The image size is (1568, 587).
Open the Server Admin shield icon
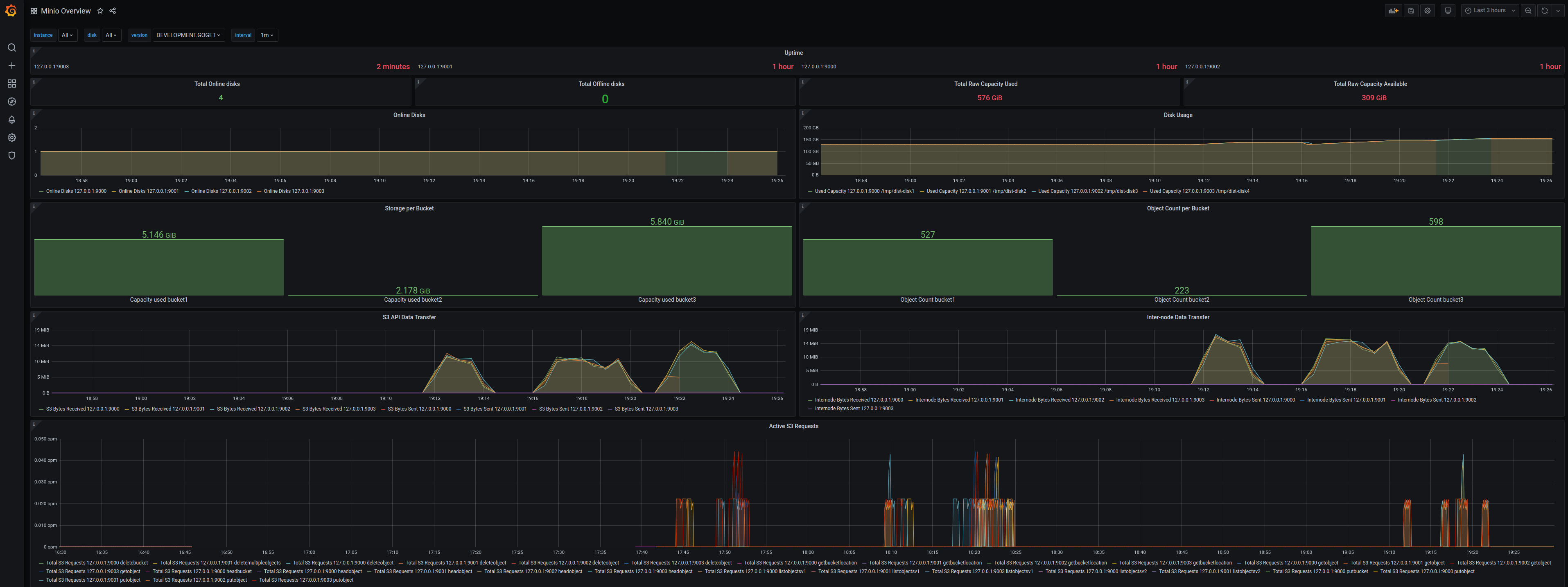click(11, 156)
